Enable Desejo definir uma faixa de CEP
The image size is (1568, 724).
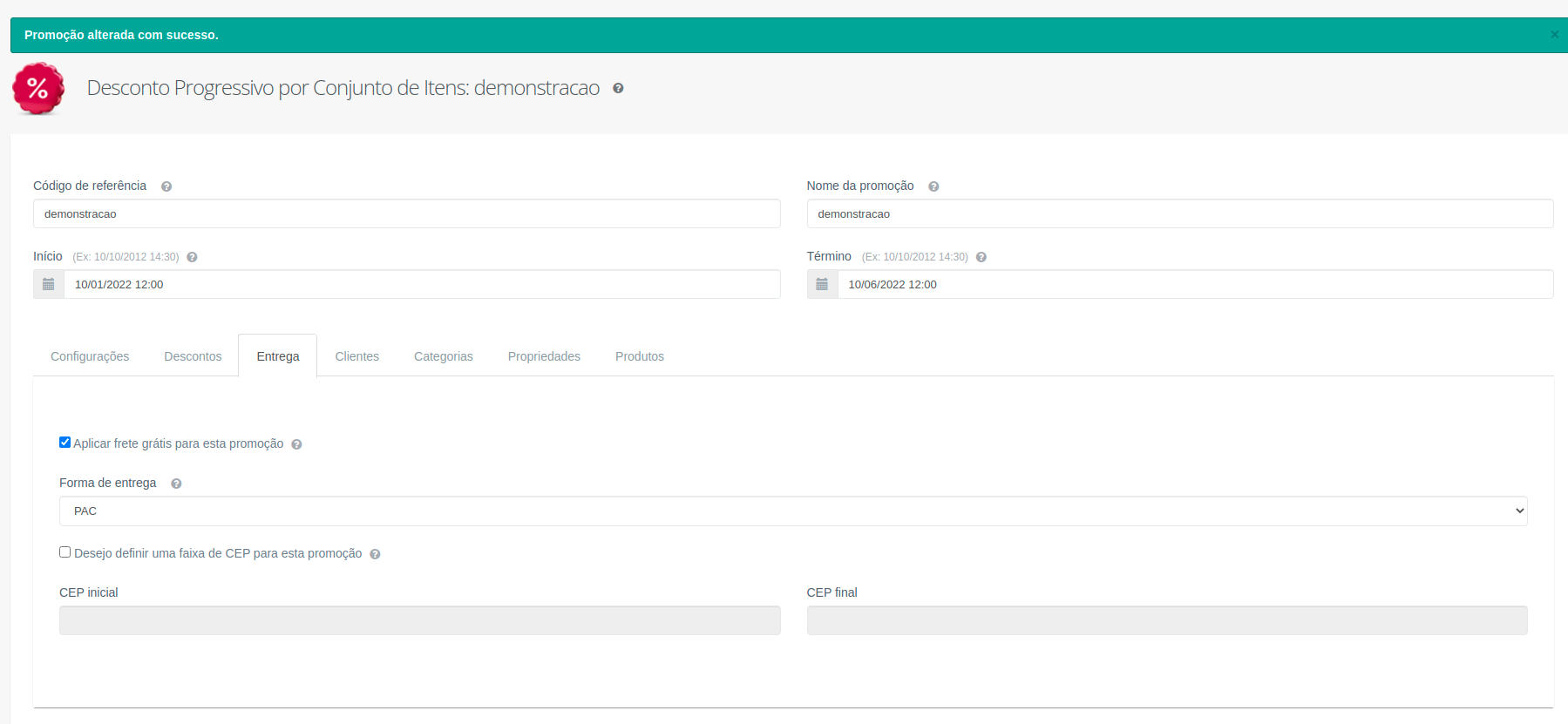(64, 552)
